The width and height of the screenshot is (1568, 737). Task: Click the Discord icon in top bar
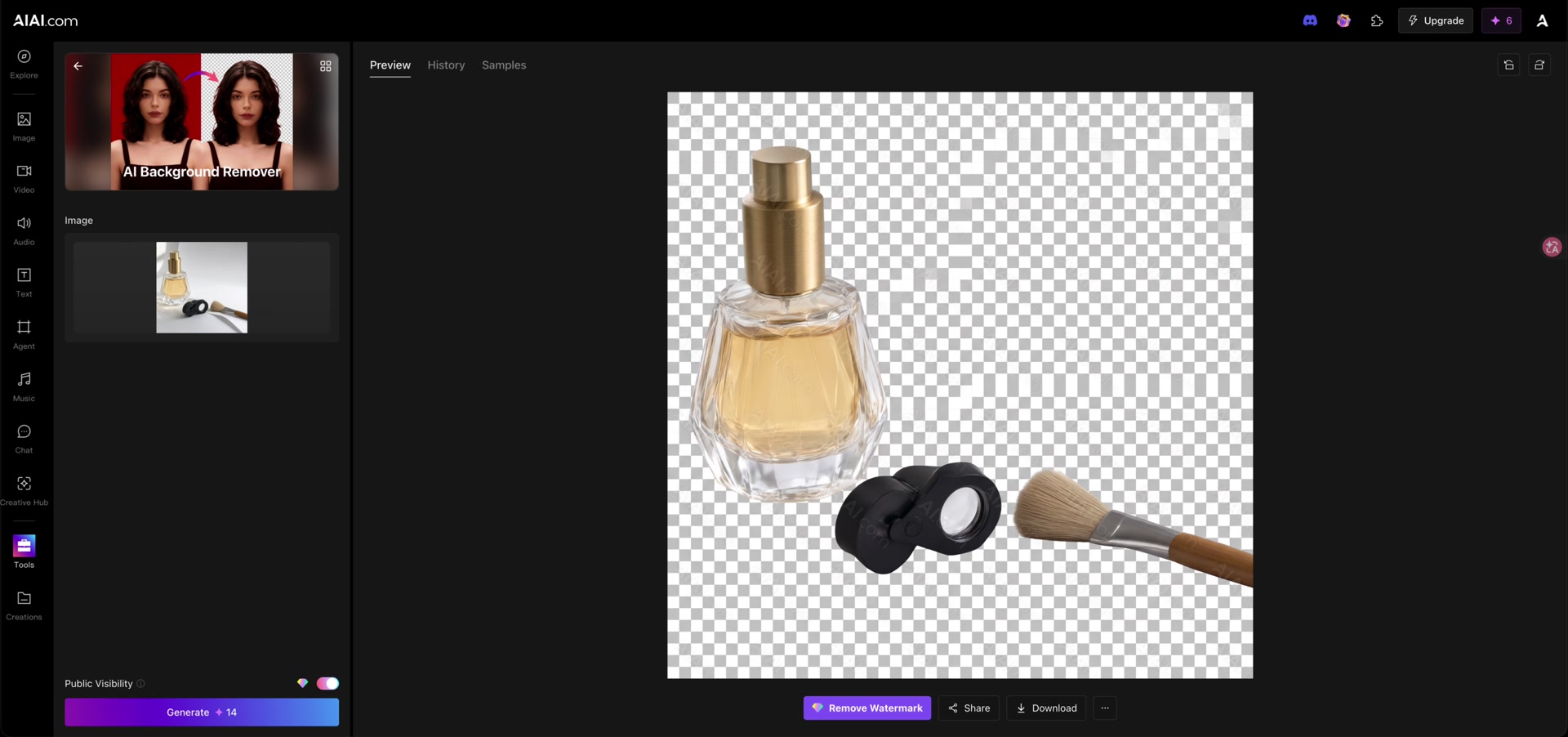click(x=1310, y=20)
